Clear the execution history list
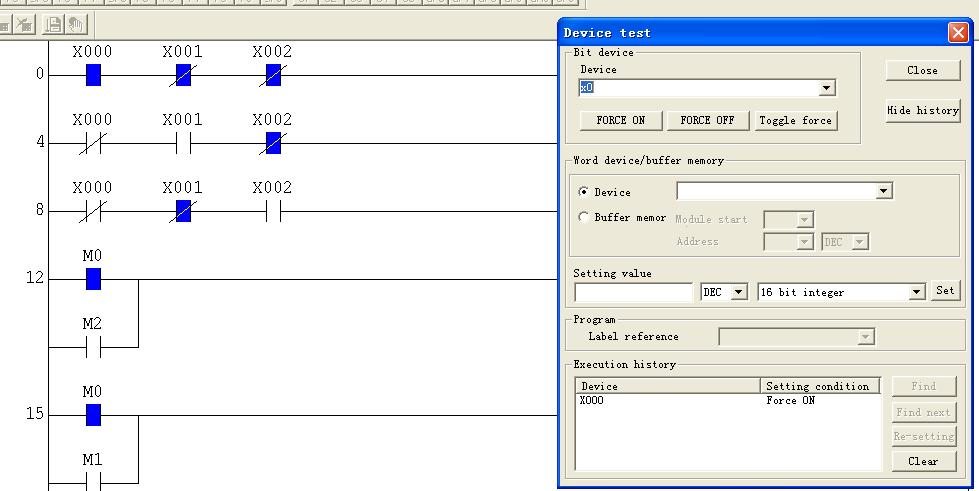This screenshot has height=491, width=979. click(x=922, y=461)
